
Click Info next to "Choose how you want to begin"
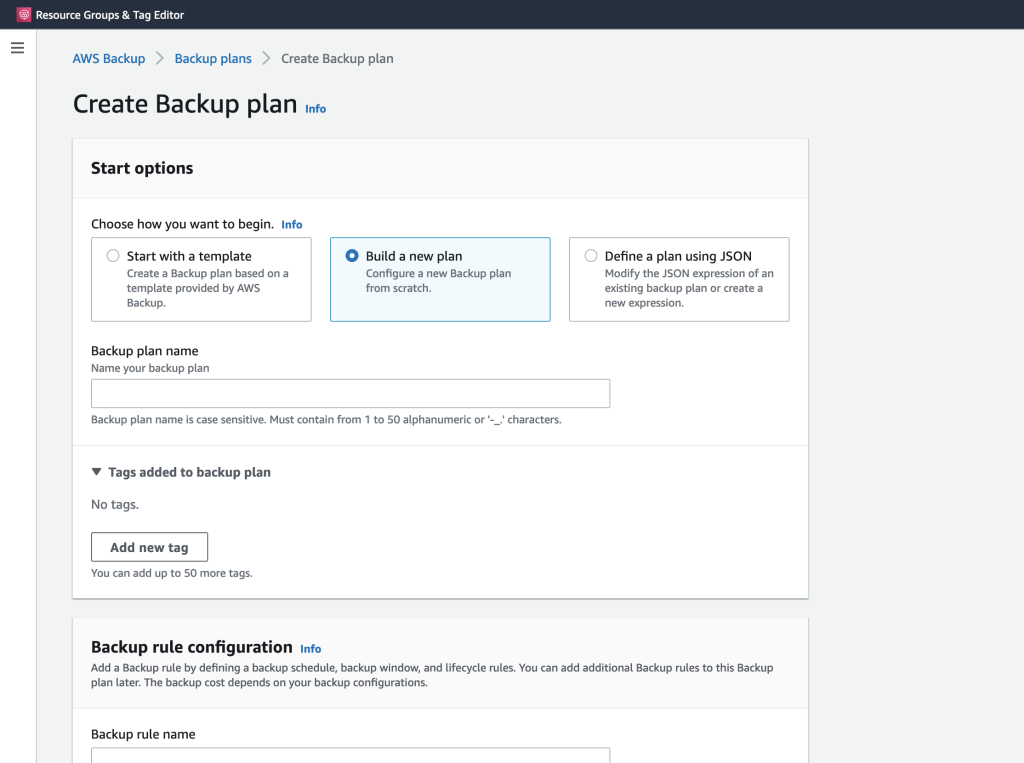click(x=291, y=224)
